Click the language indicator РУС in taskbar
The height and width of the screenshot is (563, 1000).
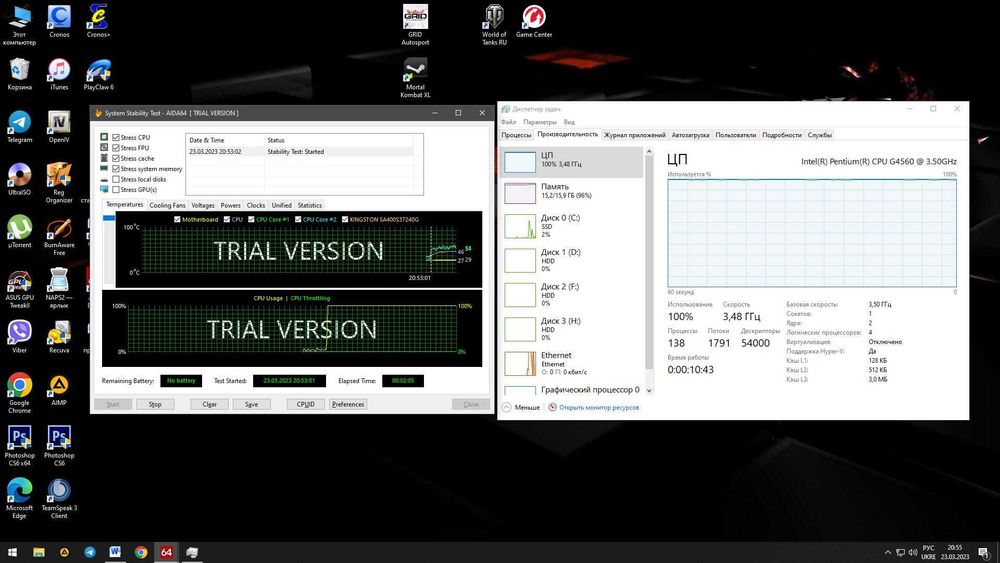[x=929, y=548]
